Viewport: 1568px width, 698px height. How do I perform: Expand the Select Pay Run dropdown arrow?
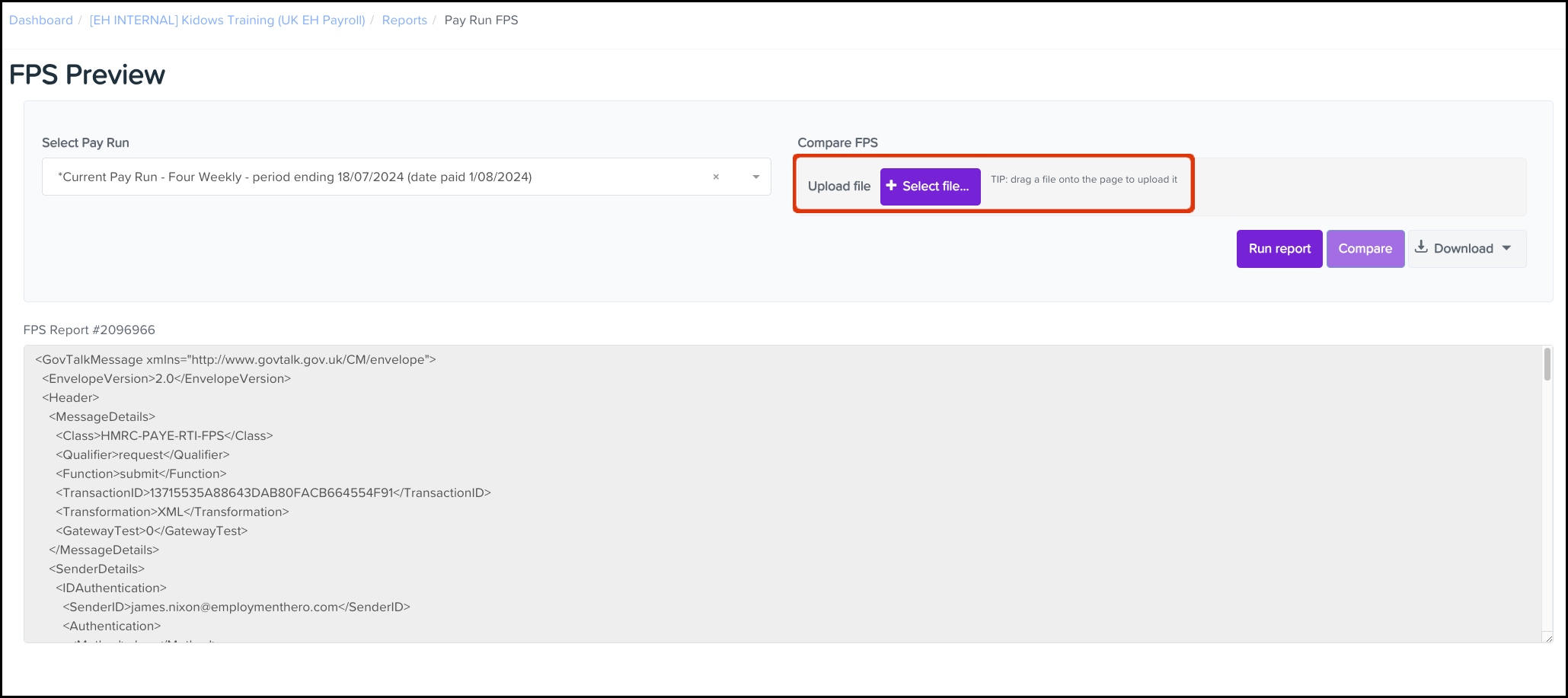pyautogui.click(x=755, y=177)
